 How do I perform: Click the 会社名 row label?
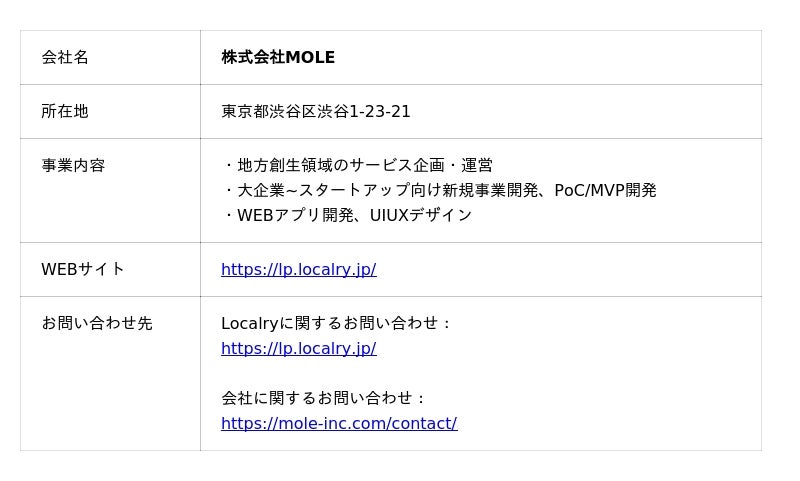pyautogui.click(x=65, y=57)
